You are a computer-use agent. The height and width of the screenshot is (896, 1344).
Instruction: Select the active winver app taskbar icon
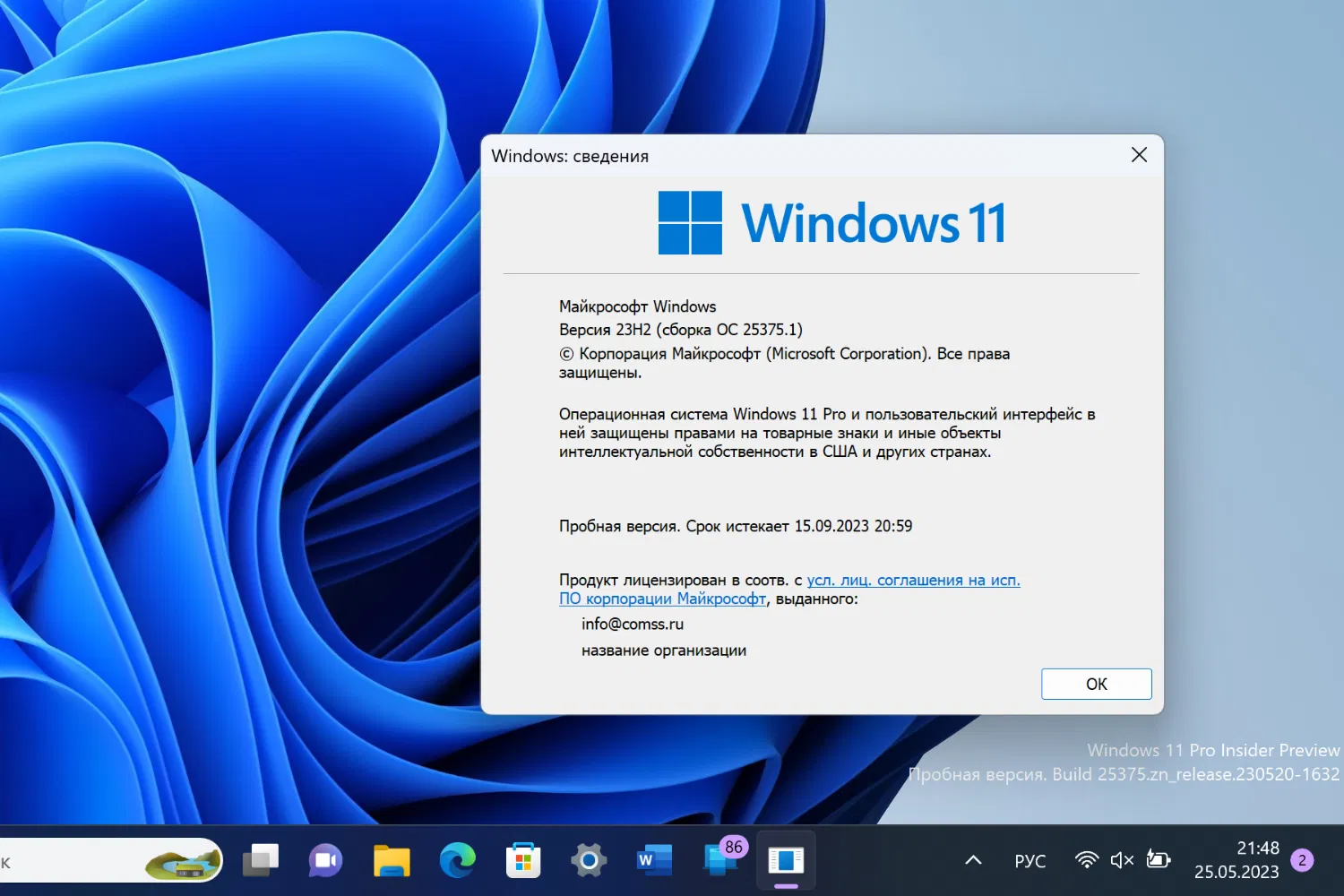786,860
